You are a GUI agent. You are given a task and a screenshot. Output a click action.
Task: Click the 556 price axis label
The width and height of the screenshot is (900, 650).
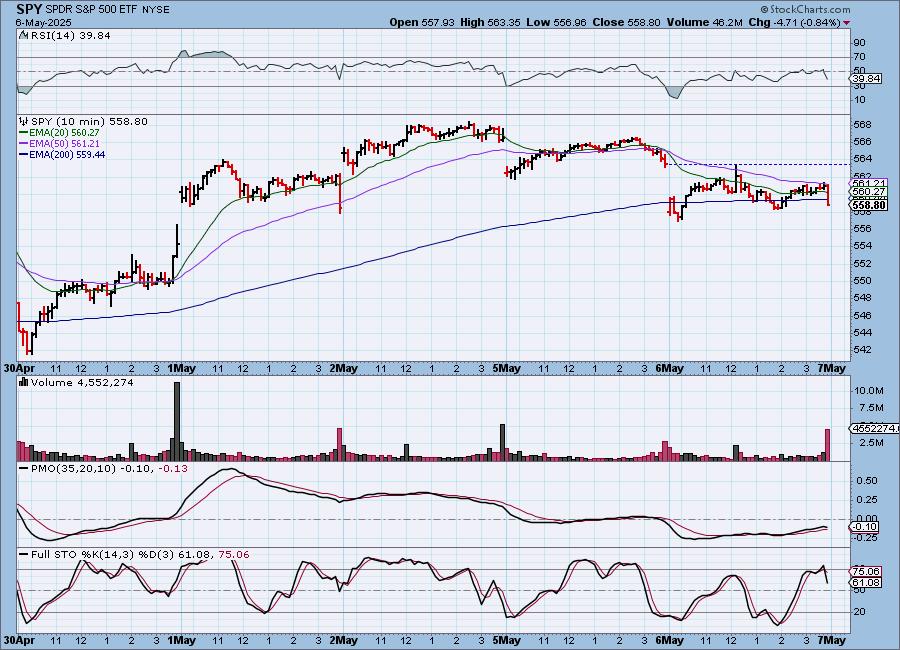862,229
